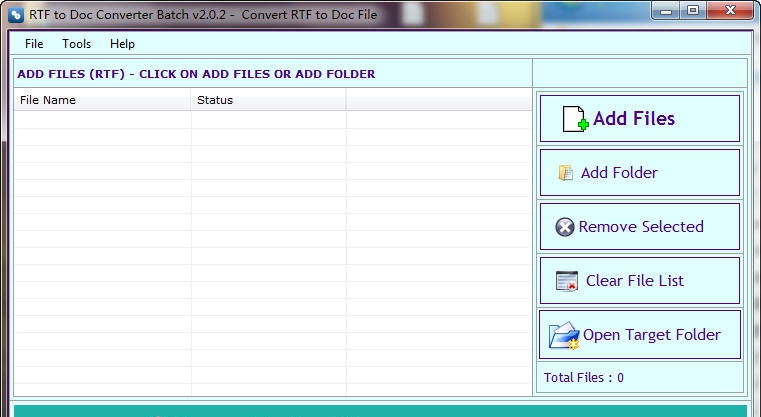
Task: Maximize the RTF to Doc Converter window
Action: [693, 10]
